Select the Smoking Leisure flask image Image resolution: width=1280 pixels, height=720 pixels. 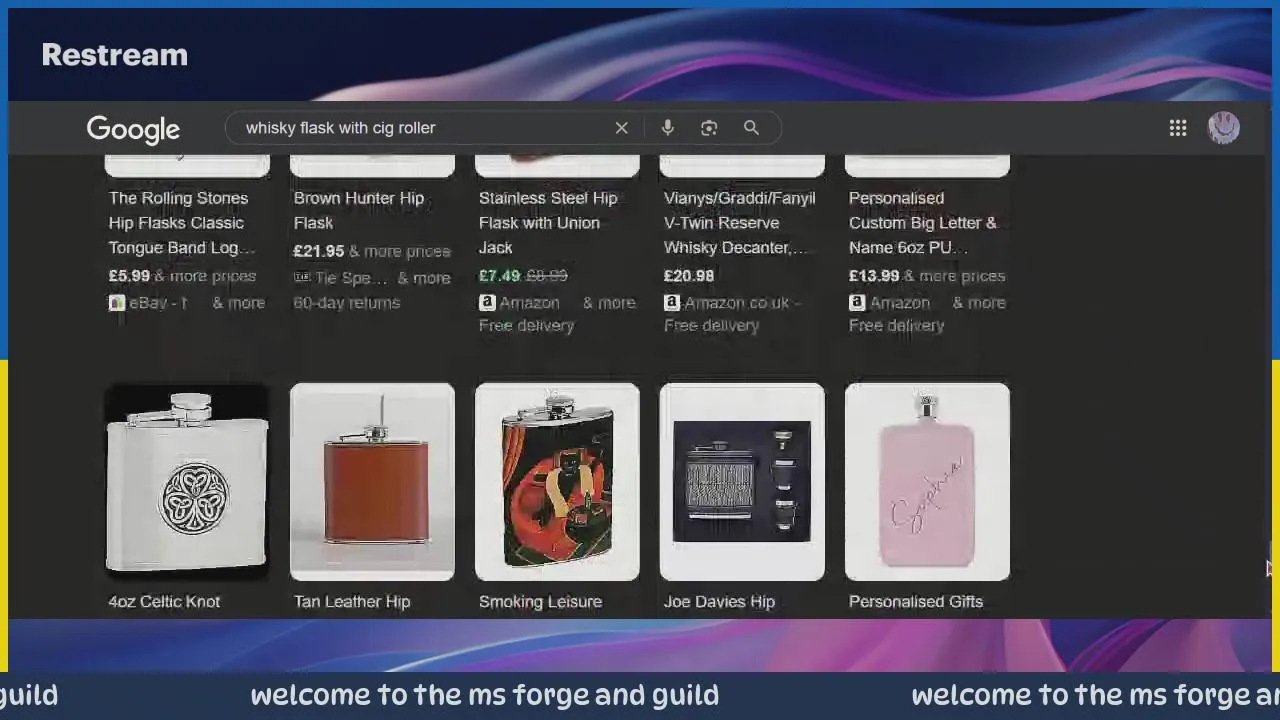click(557, 482)
